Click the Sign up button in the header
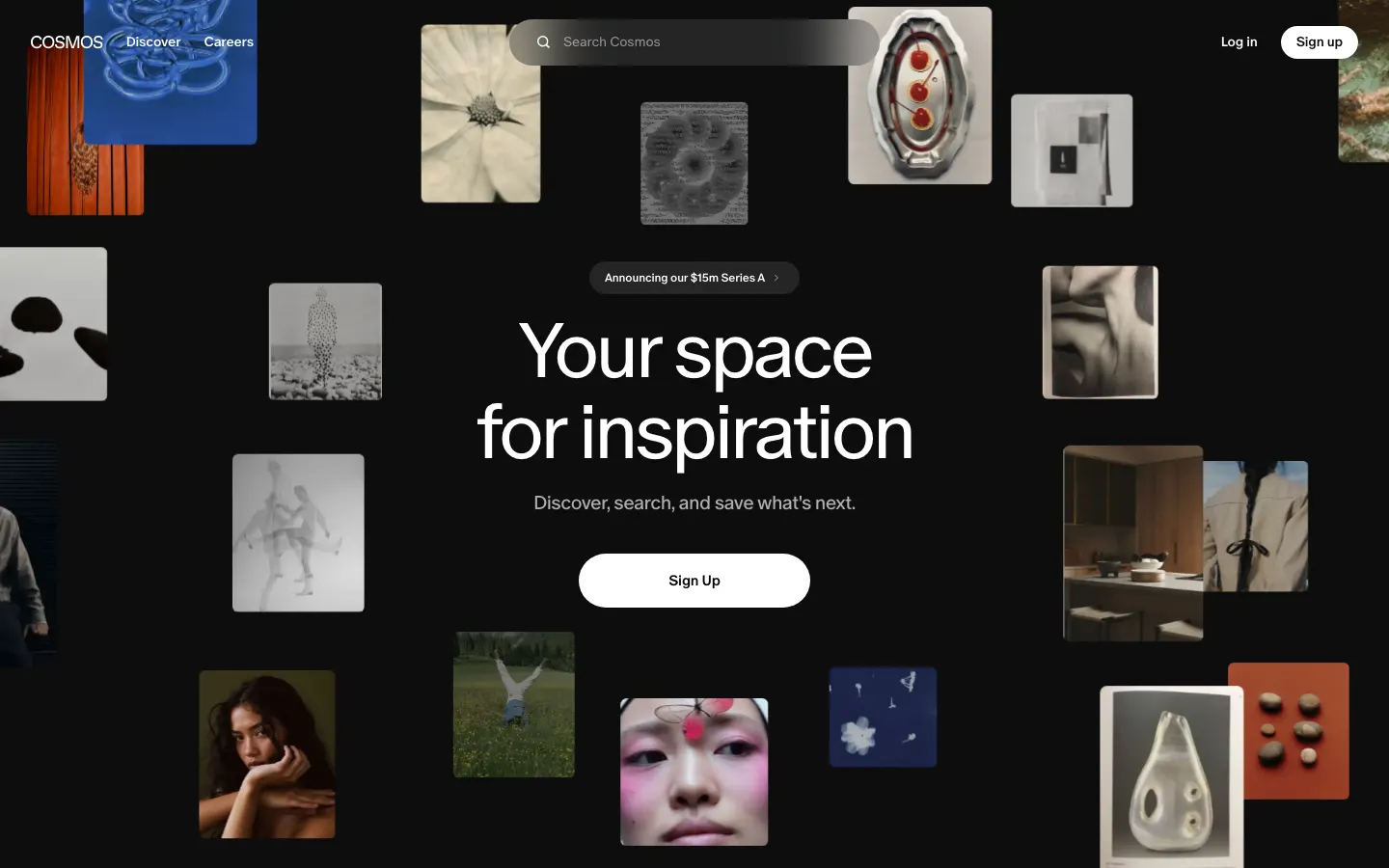 pos(1319,42)
